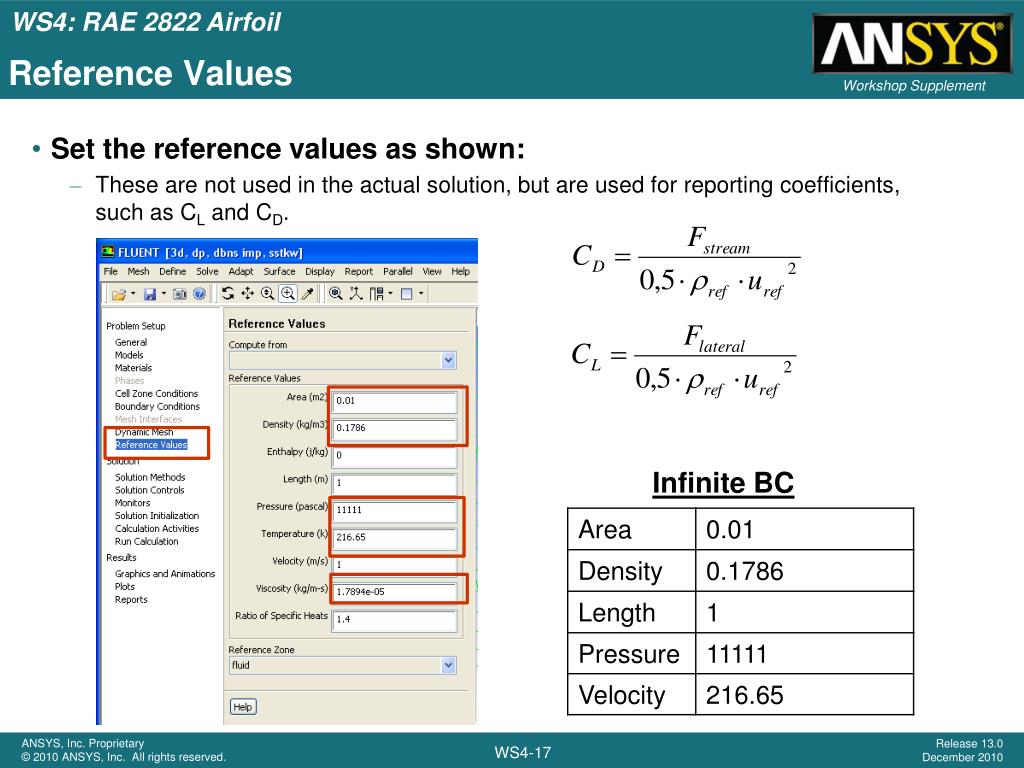Click the fit to window magnifier icon

pos(336,293)
